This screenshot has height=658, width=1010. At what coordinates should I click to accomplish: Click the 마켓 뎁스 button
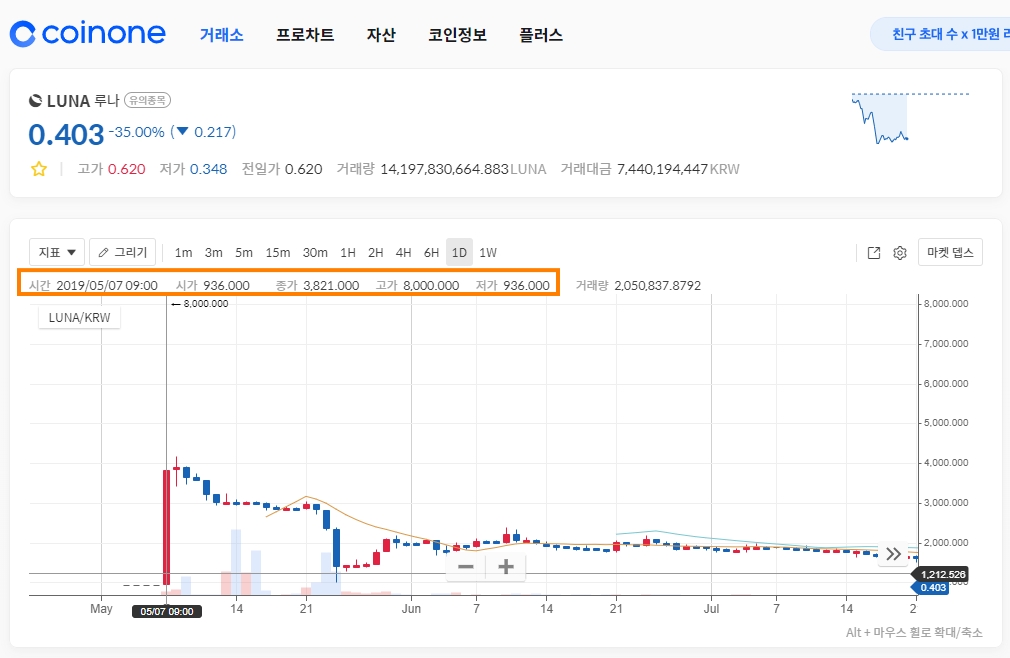(x=950, y=252)
